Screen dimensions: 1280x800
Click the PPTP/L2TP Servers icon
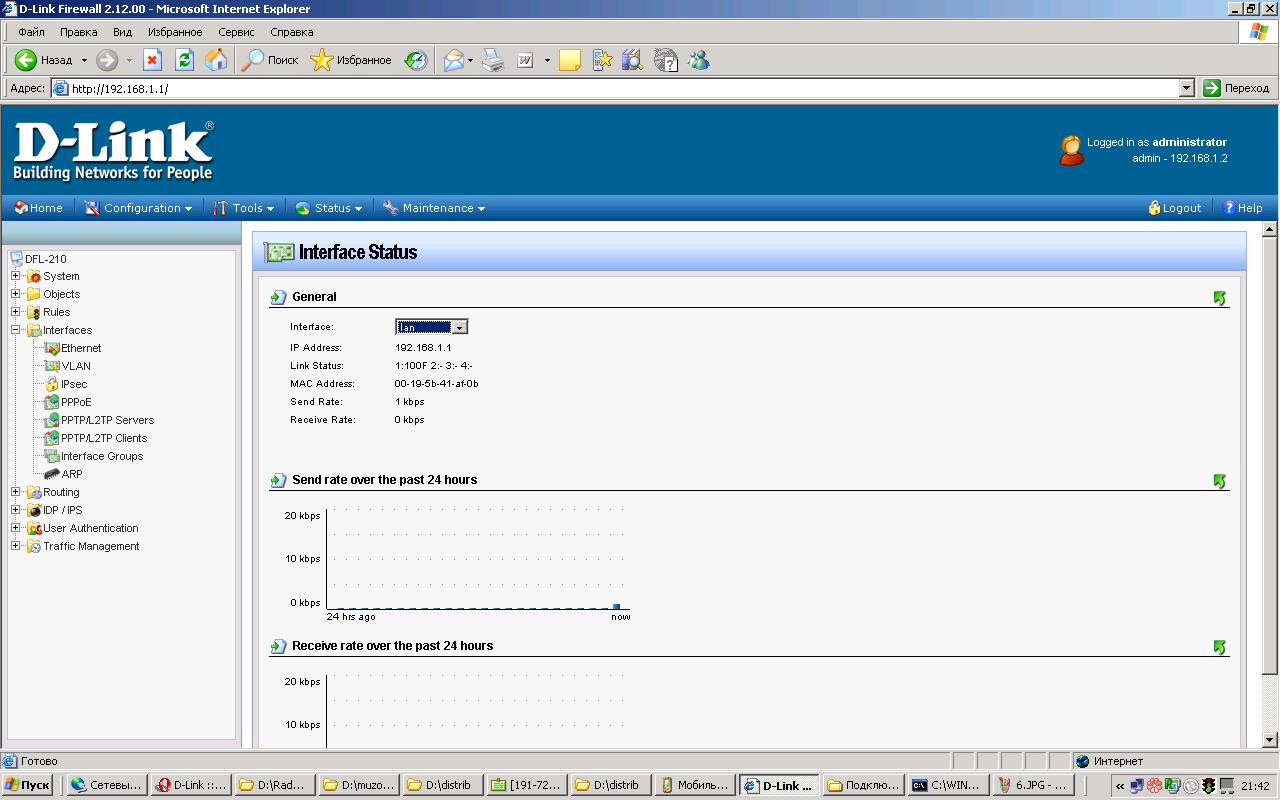pos(52,420)
